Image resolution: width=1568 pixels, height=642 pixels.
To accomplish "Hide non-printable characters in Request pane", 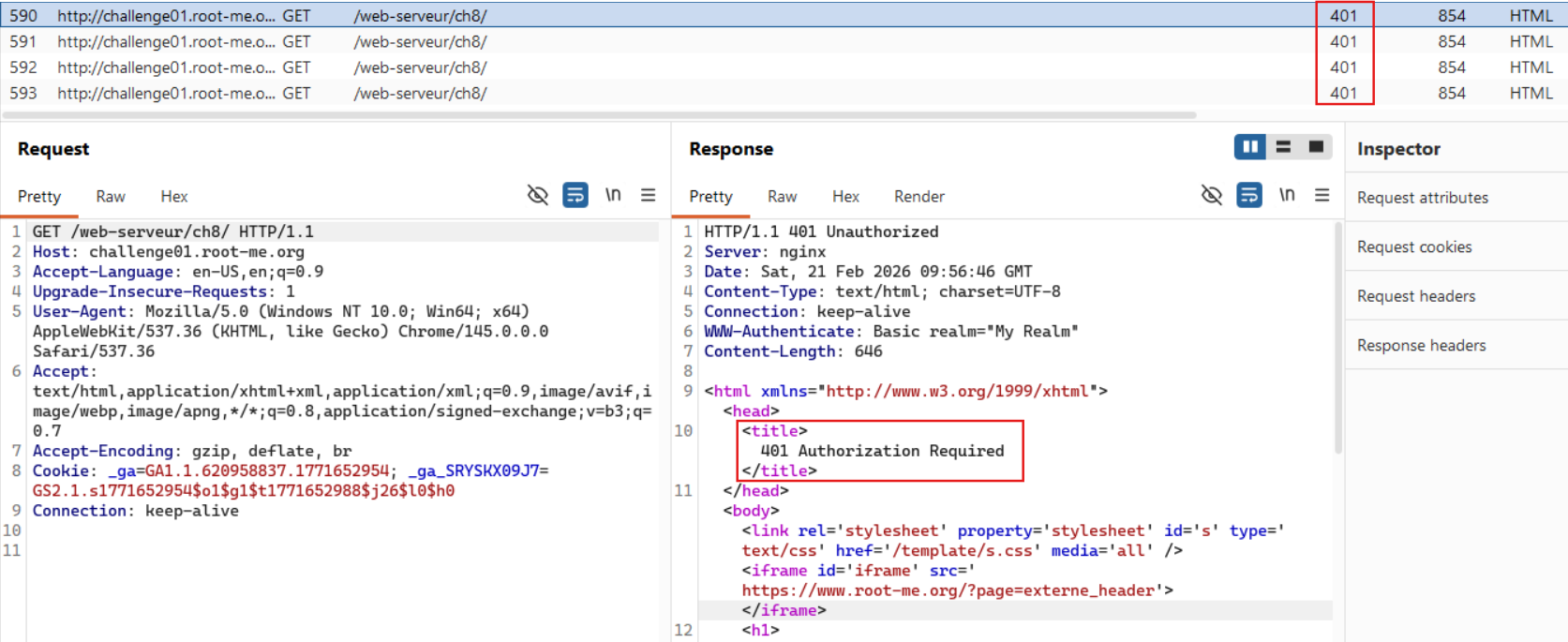I will point(537,195).
